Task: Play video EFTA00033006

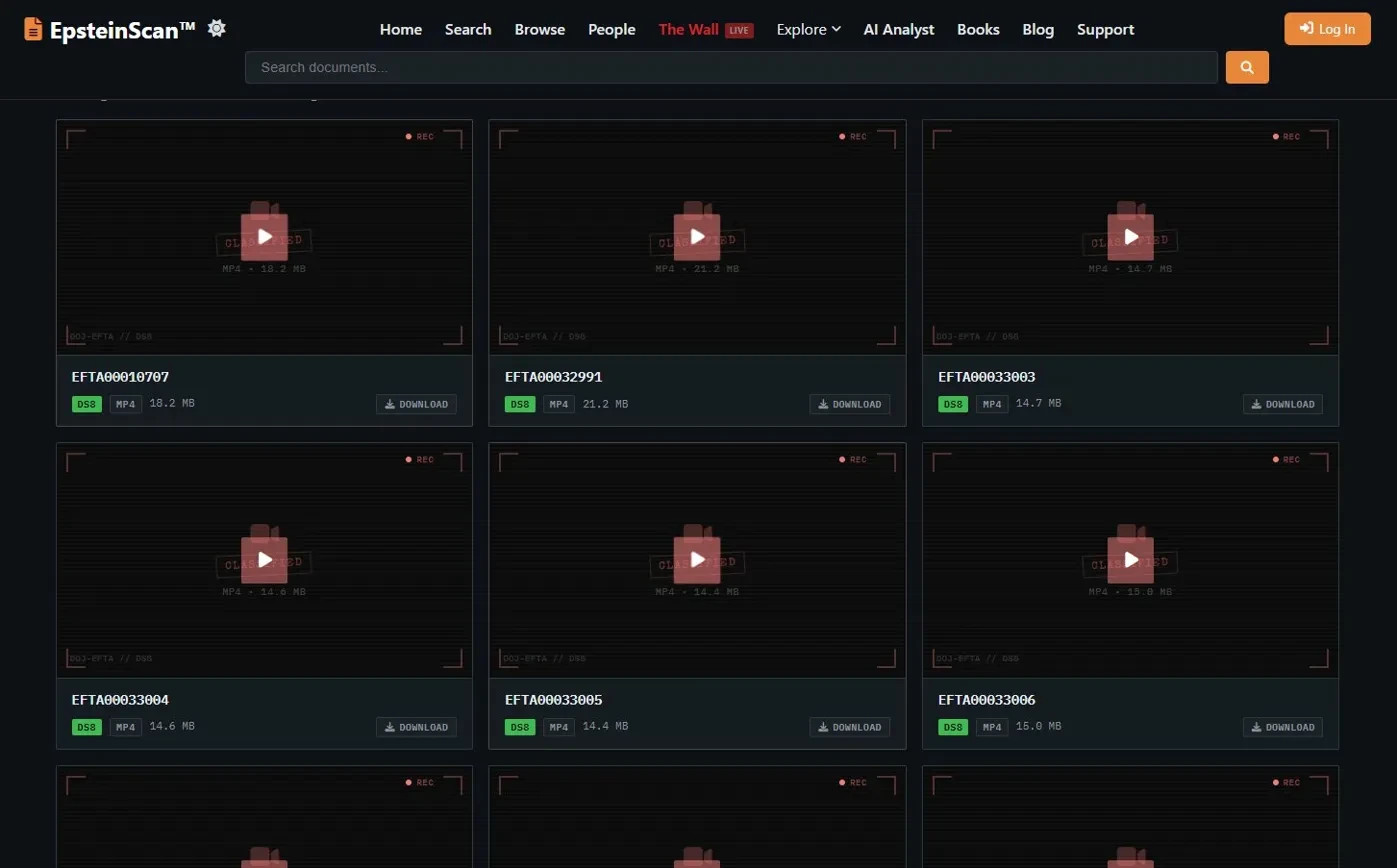Action: click(1130, 560)
